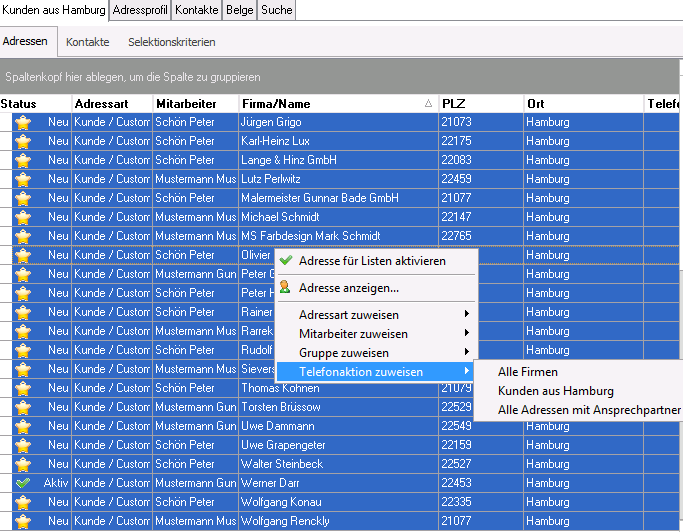Sort by the Mitarbeiter column header
Screen dimensions: 683x532
click(x=196, y=104)
